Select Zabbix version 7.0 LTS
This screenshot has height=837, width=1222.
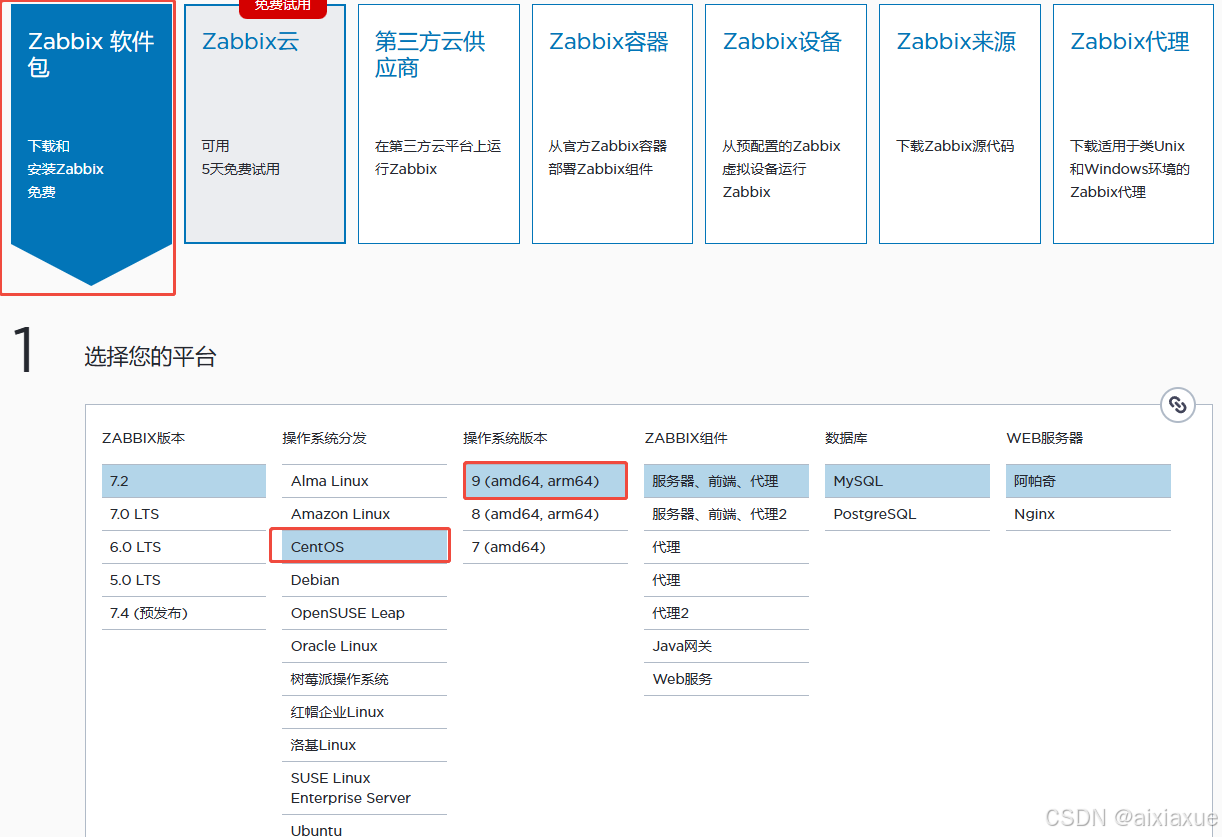tap(184, 514)
